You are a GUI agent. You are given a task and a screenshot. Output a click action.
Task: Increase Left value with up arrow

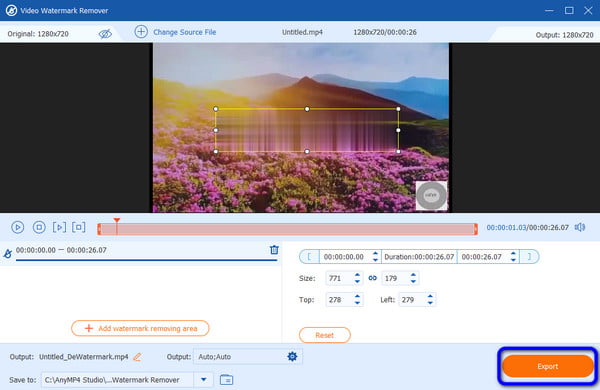click(430, 296)
